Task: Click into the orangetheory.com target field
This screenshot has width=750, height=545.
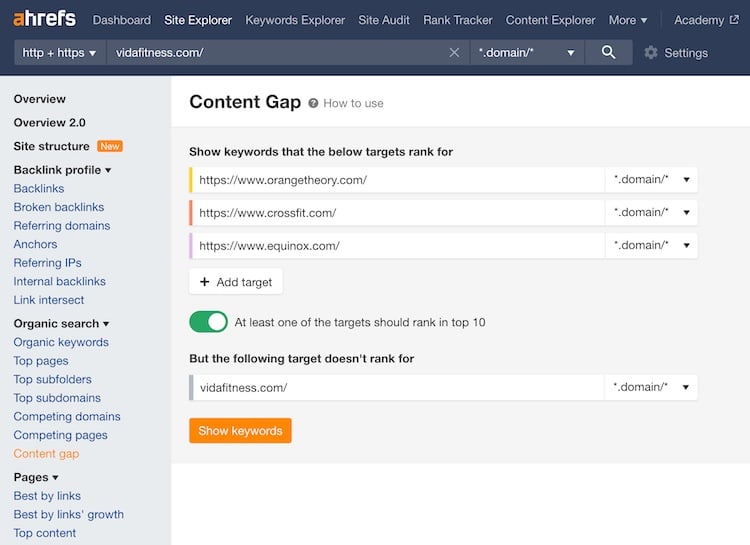Action: tap(398, 180)
